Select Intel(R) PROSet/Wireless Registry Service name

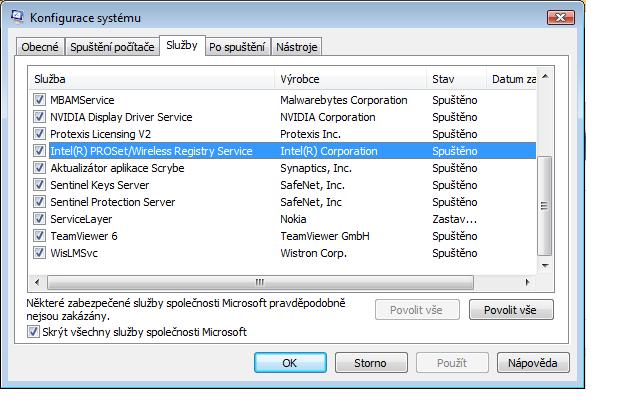151,151
